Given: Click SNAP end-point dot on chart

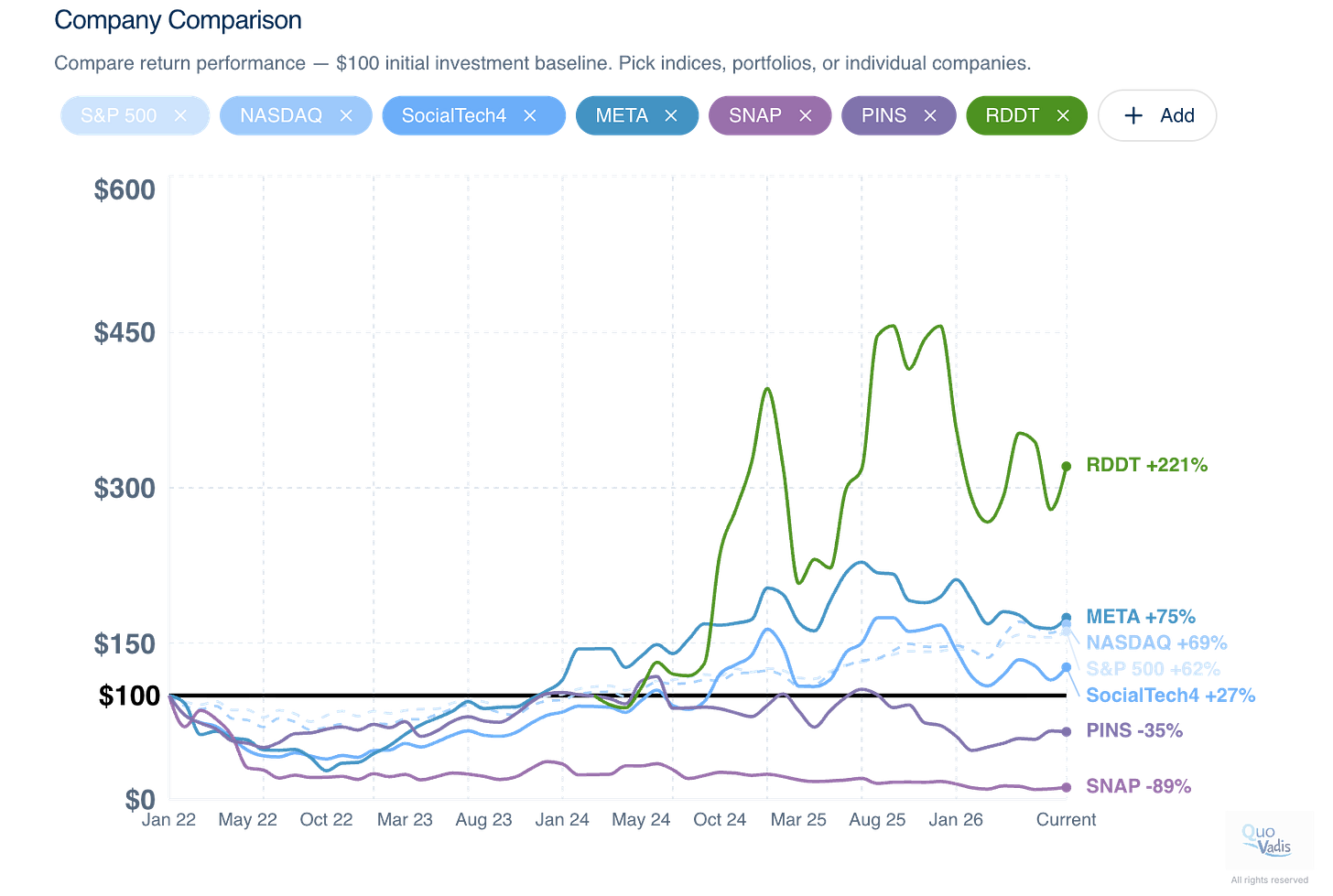Looking at the screenshot, I should pos(1067,787).
